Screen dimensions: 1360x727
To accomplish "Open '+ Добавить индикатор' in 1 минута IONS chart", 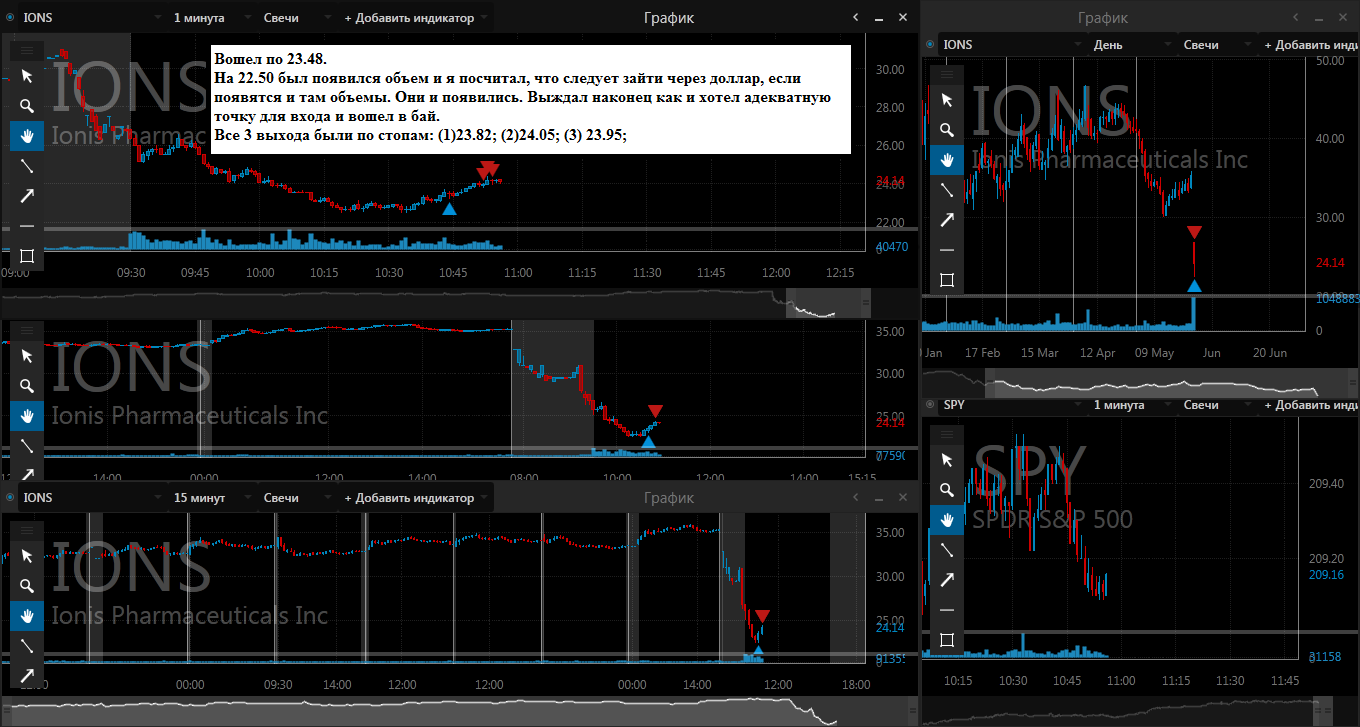I will [x=415, y=17].
